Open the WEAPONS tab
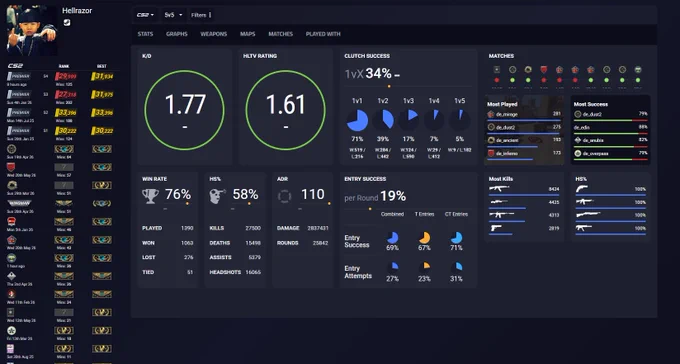This screenshot has height=364, width=680. coord(213,34)
